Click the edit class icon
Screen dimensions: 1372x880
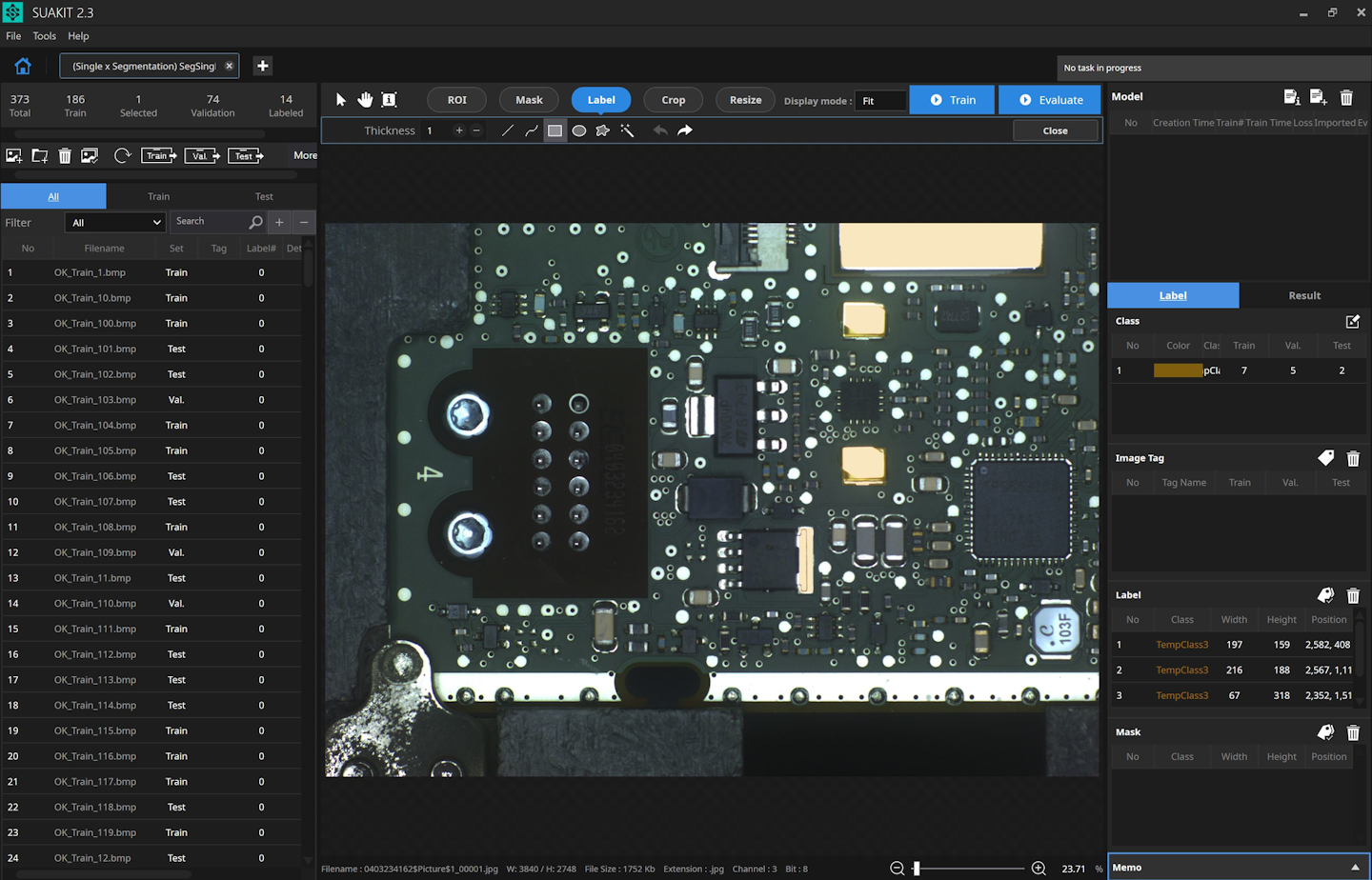pos(1352,321)
